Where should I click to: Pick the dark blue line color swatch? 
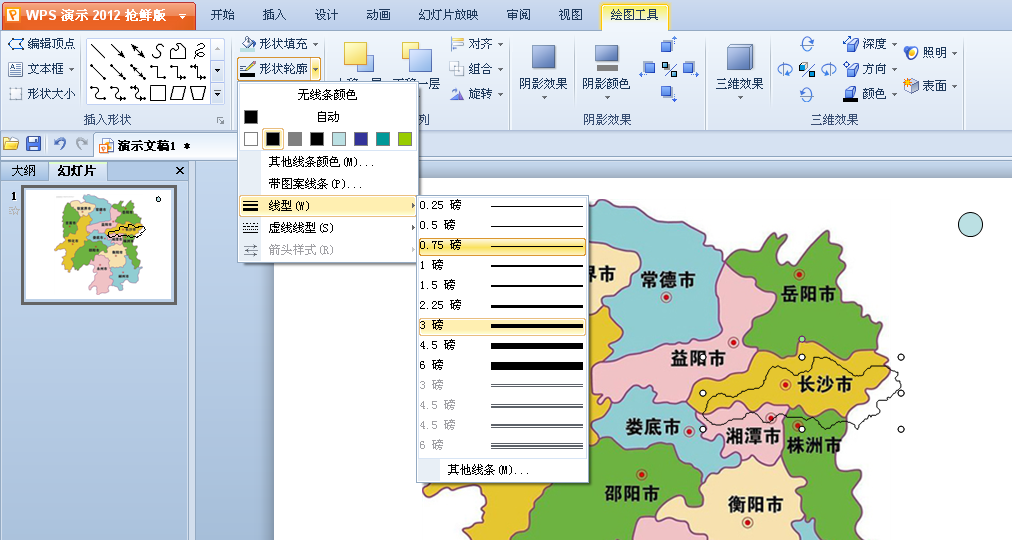tap(361, 139)
